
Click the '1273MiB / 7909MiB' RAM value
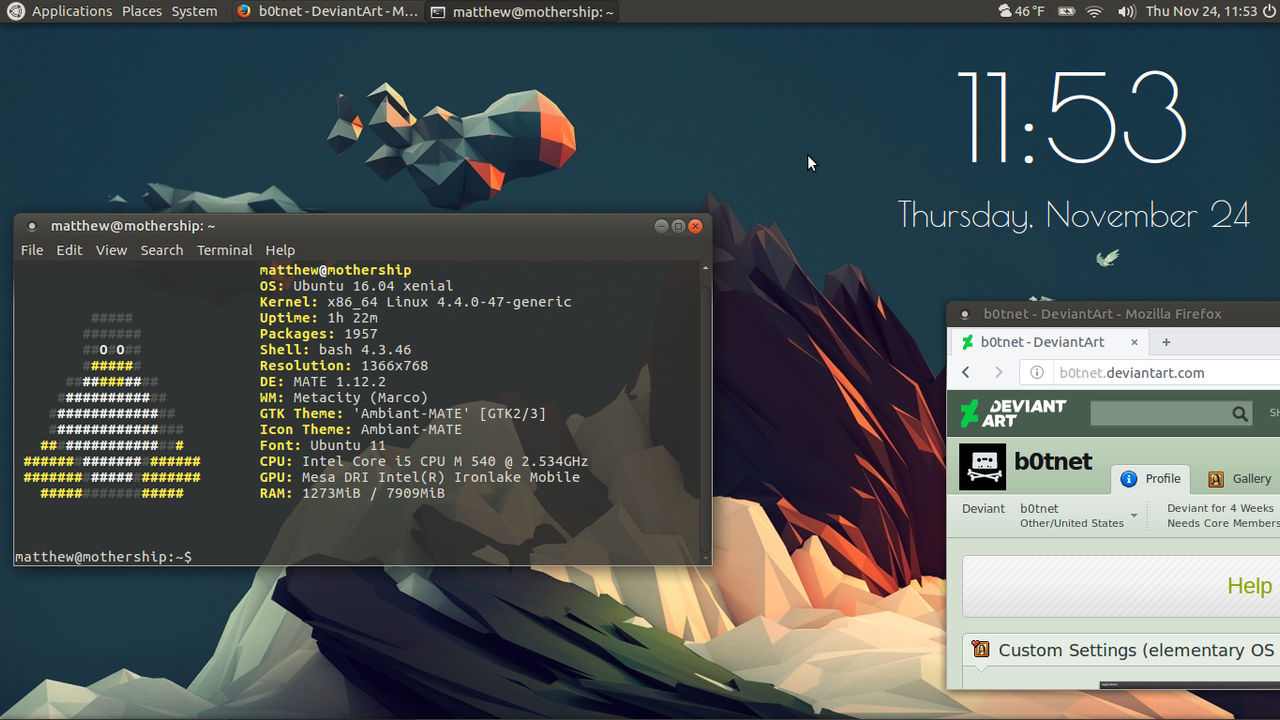coord(373,494)
